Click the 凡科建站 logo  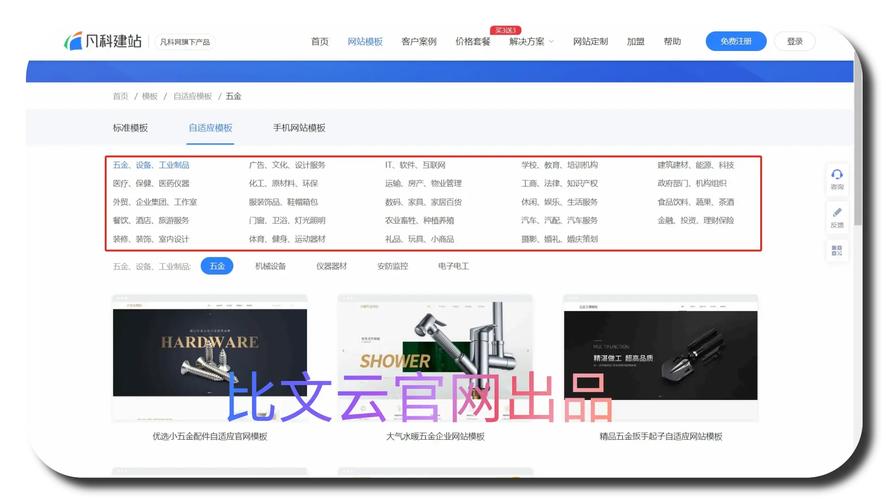[x=103, y=41]
